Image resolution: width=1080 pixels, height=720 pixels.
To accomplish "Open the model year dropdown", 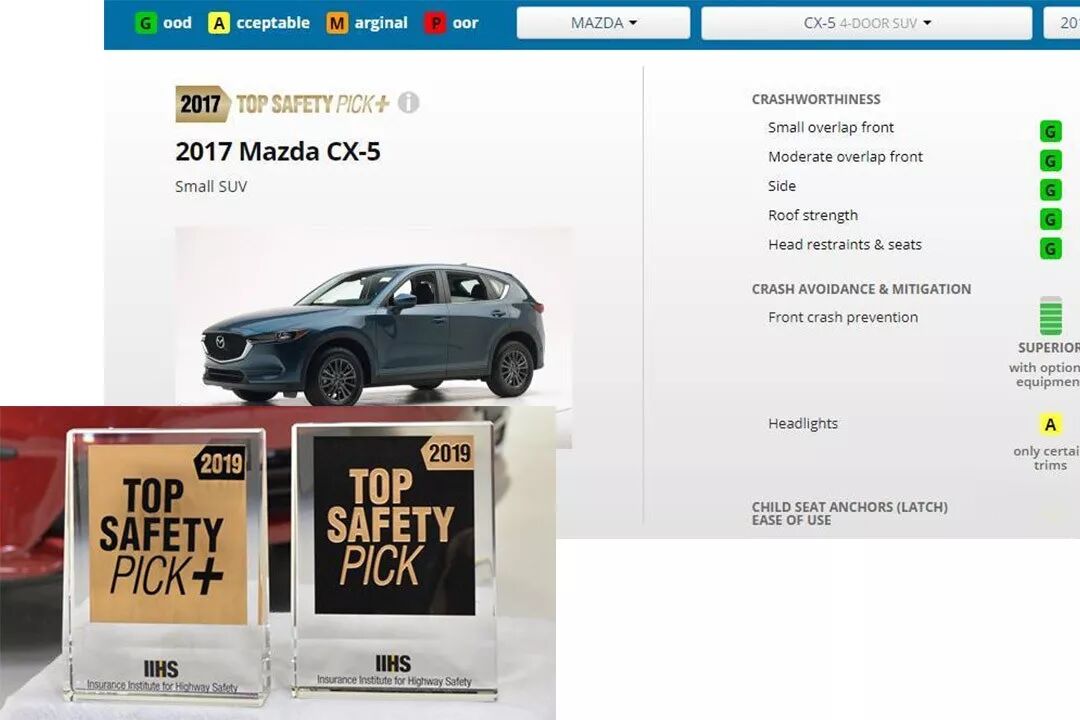I will tap(1061, 23).
